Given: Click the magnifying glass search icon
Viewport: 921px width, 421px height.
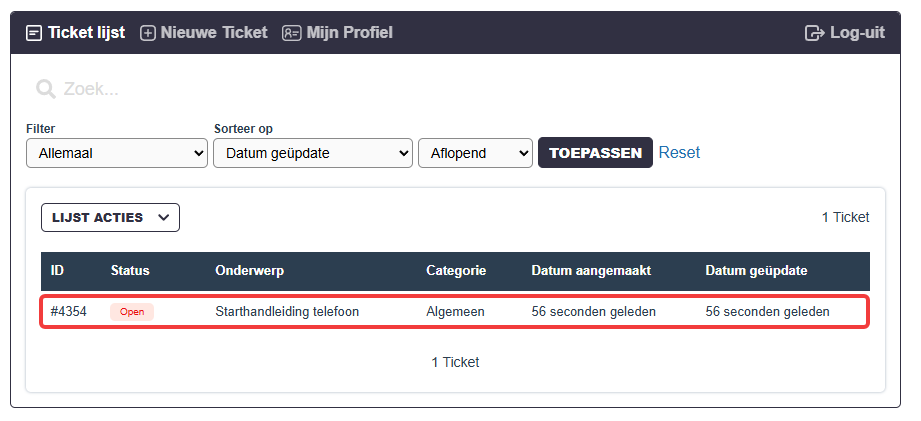Looking at the screenshot, I should tap(45, 89).
